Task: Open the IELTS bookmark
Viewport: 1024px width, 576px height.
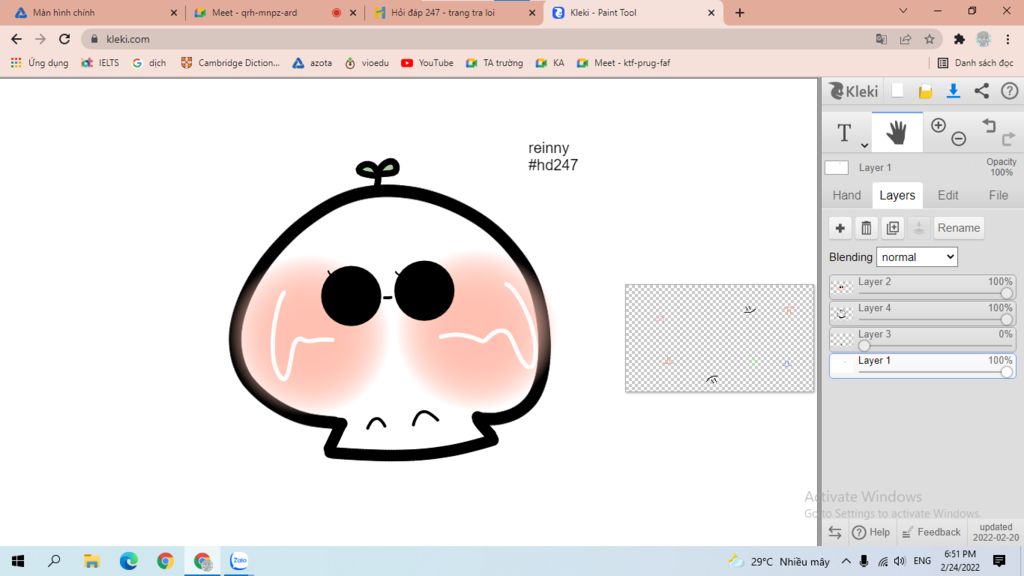Action: (x=100, y=63)
